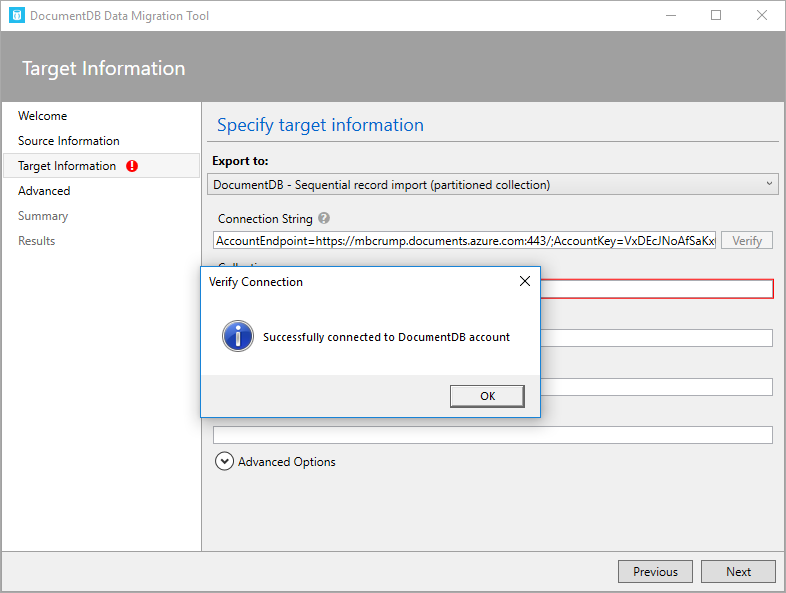786x593 pixels.
Task: Click the 'Successfully connected to DocumentDB account' message
Action: pyautogui.click(x=386, y=337)
